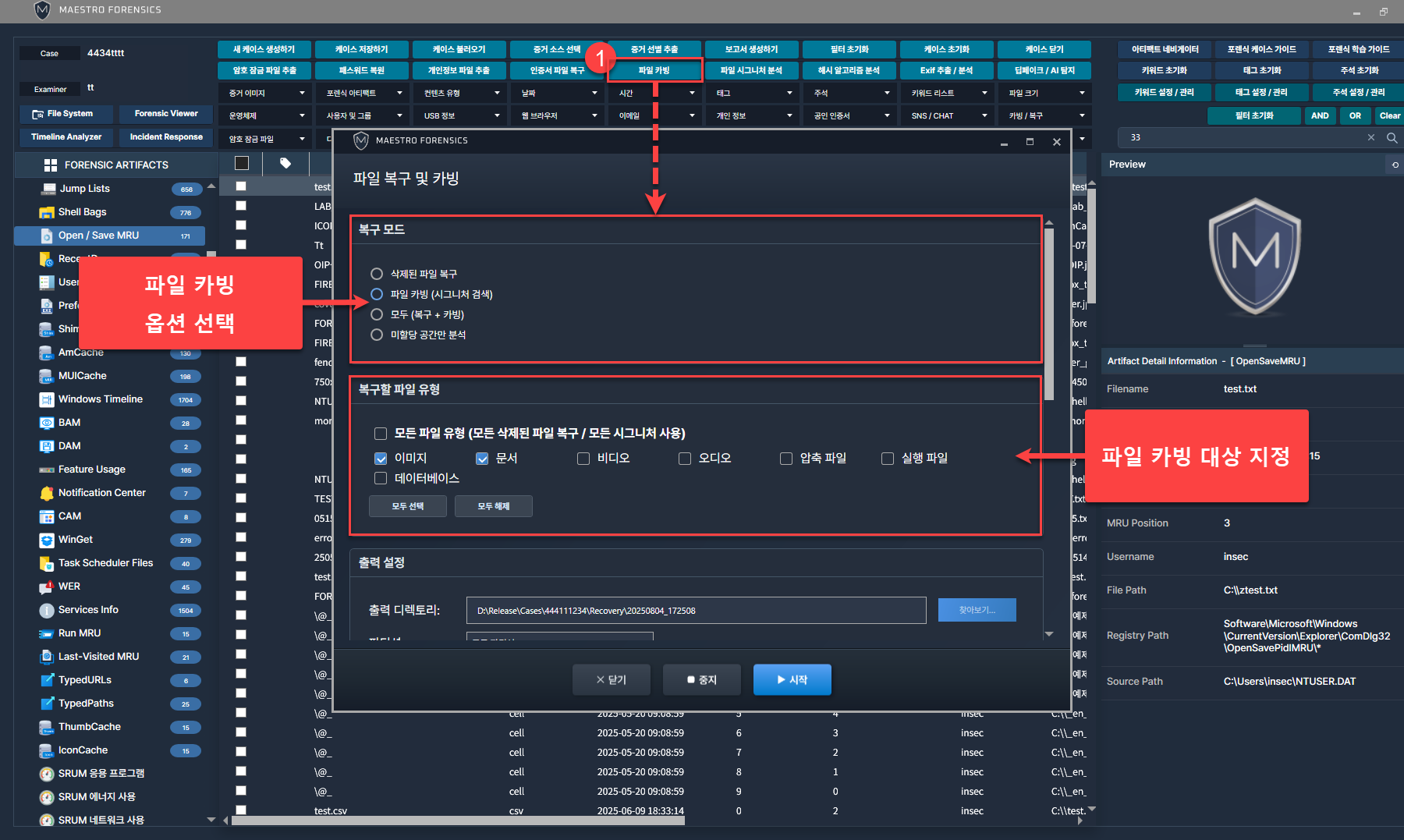Open the Forensic Viewer tab
Image resolution: width=1404 pixels, height=840 pixels.
pos(166,114)
